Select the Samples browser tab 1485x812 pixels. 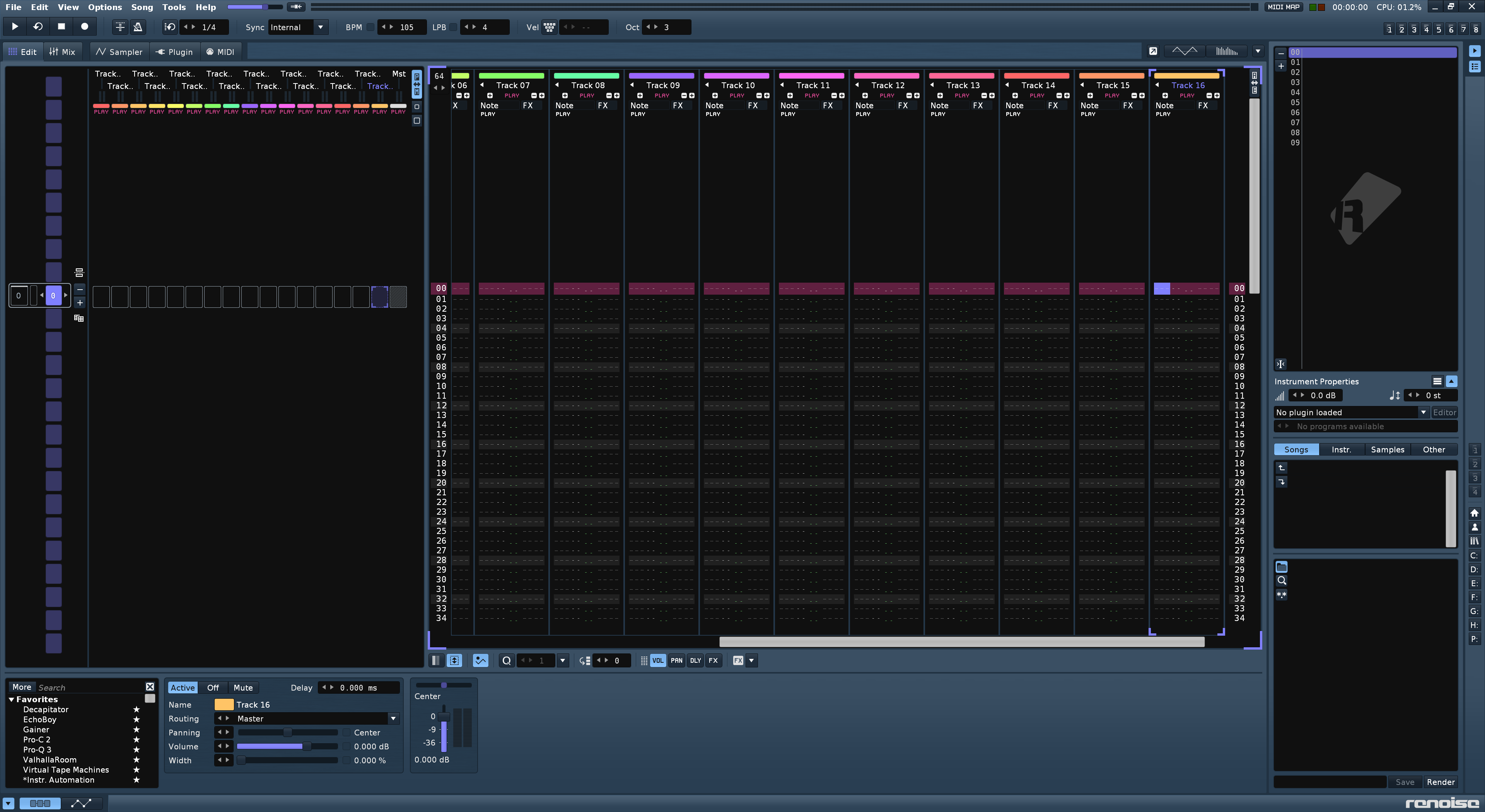click(x=1388, y=450)
